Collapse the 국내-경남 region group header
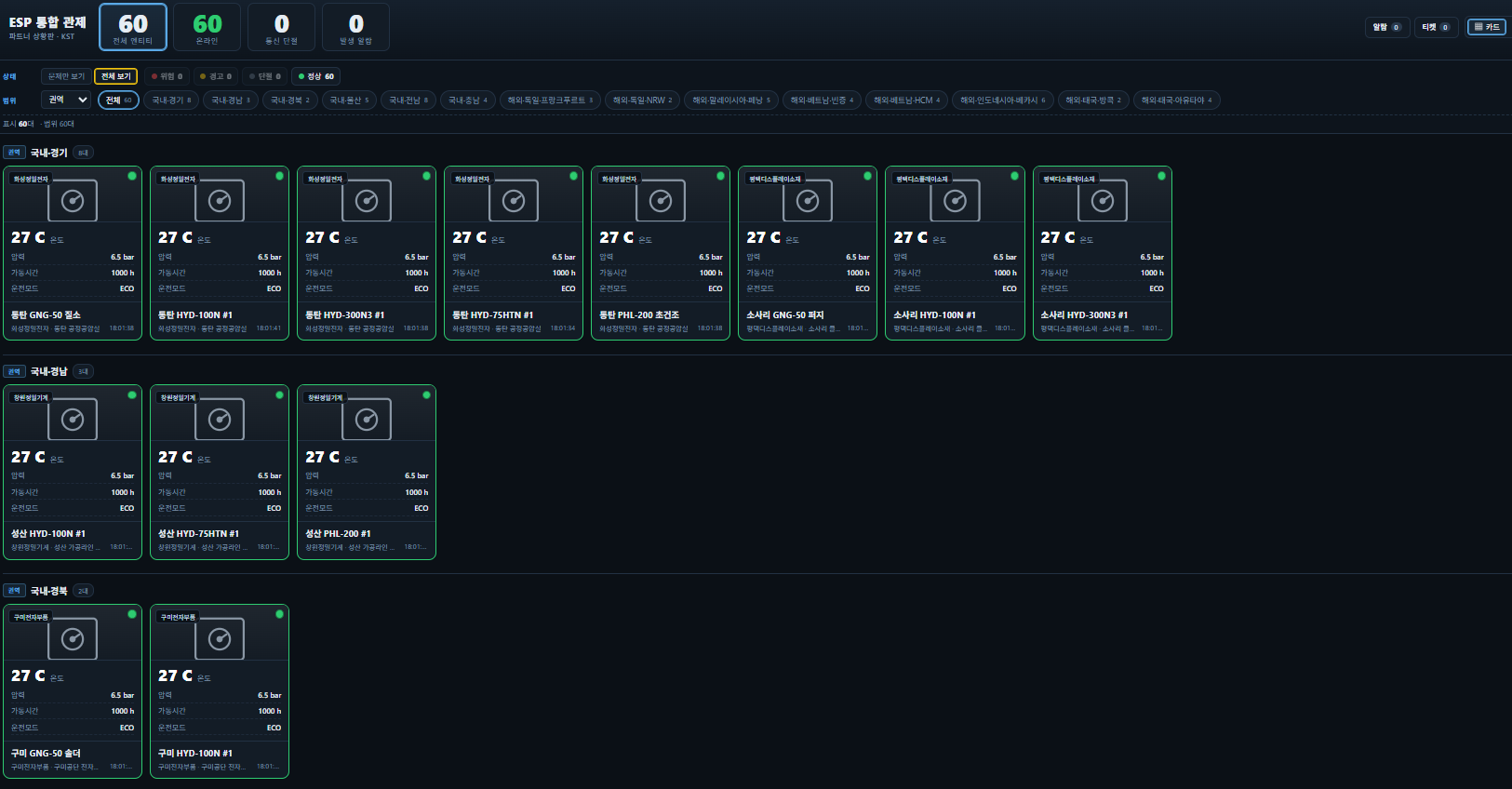This screenshot has height=789, width=1512. 48,371
